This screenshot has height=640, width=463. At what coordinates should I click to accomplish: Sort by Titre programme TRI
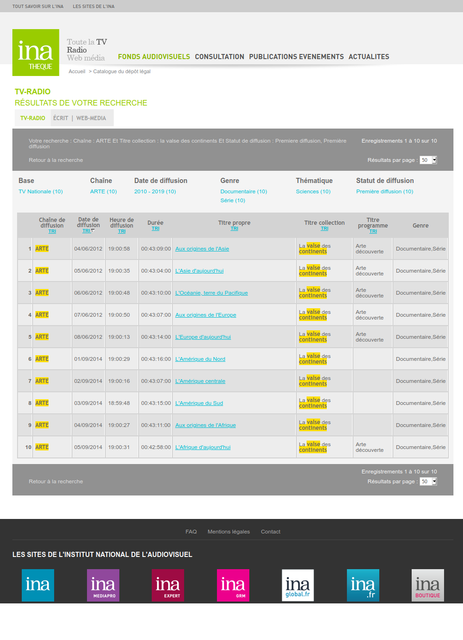pos(373,231)
